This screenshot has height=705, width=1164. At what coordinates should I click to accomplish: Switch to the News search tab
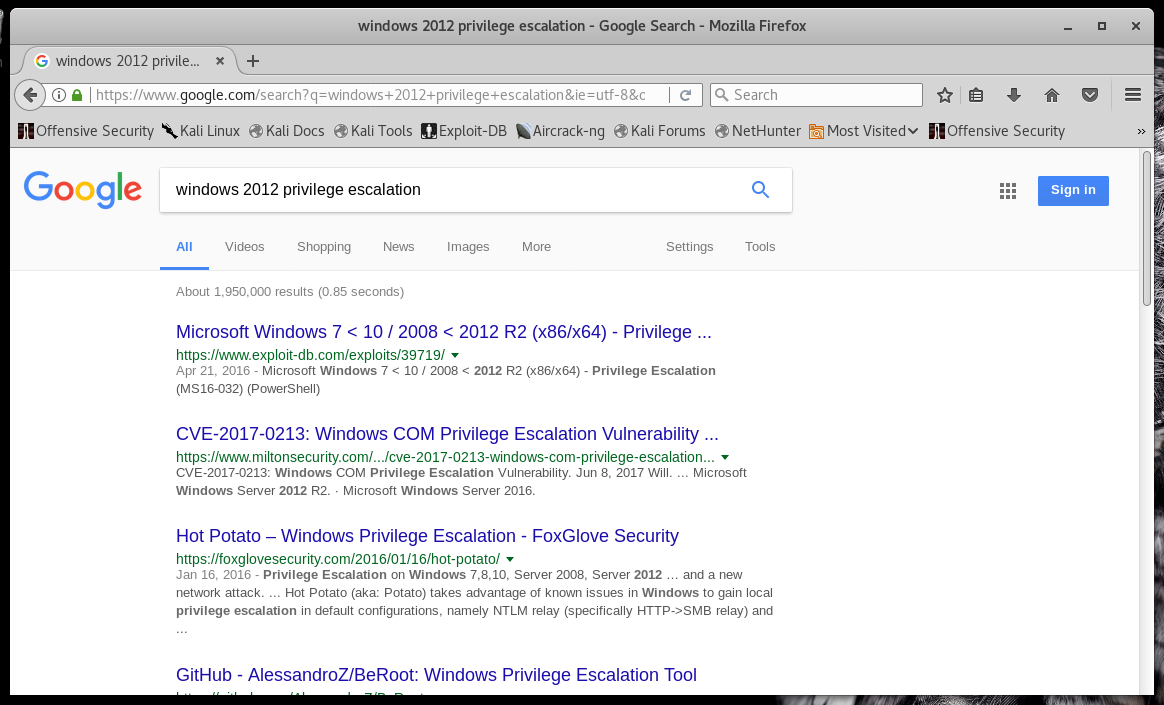coord(398,247)
